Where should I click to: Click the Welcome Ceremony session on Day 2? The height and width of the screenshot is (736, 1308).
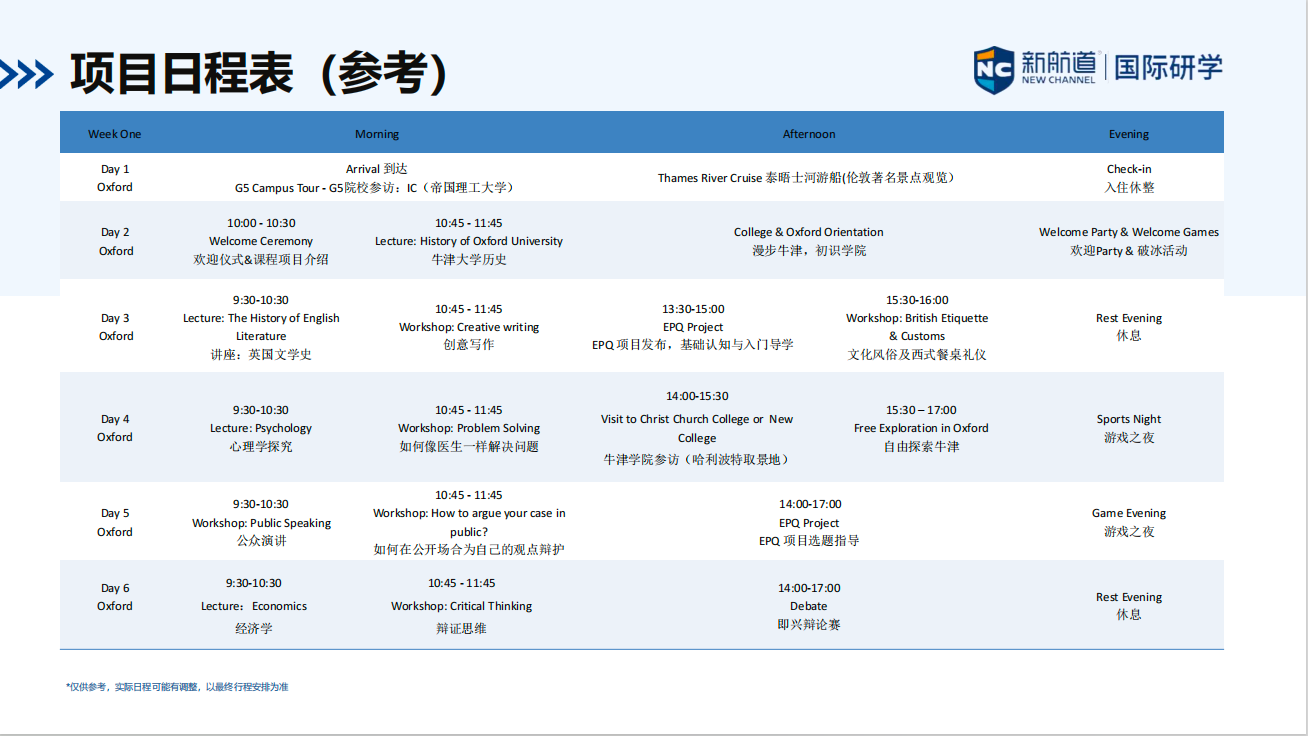tap(261, 241)
